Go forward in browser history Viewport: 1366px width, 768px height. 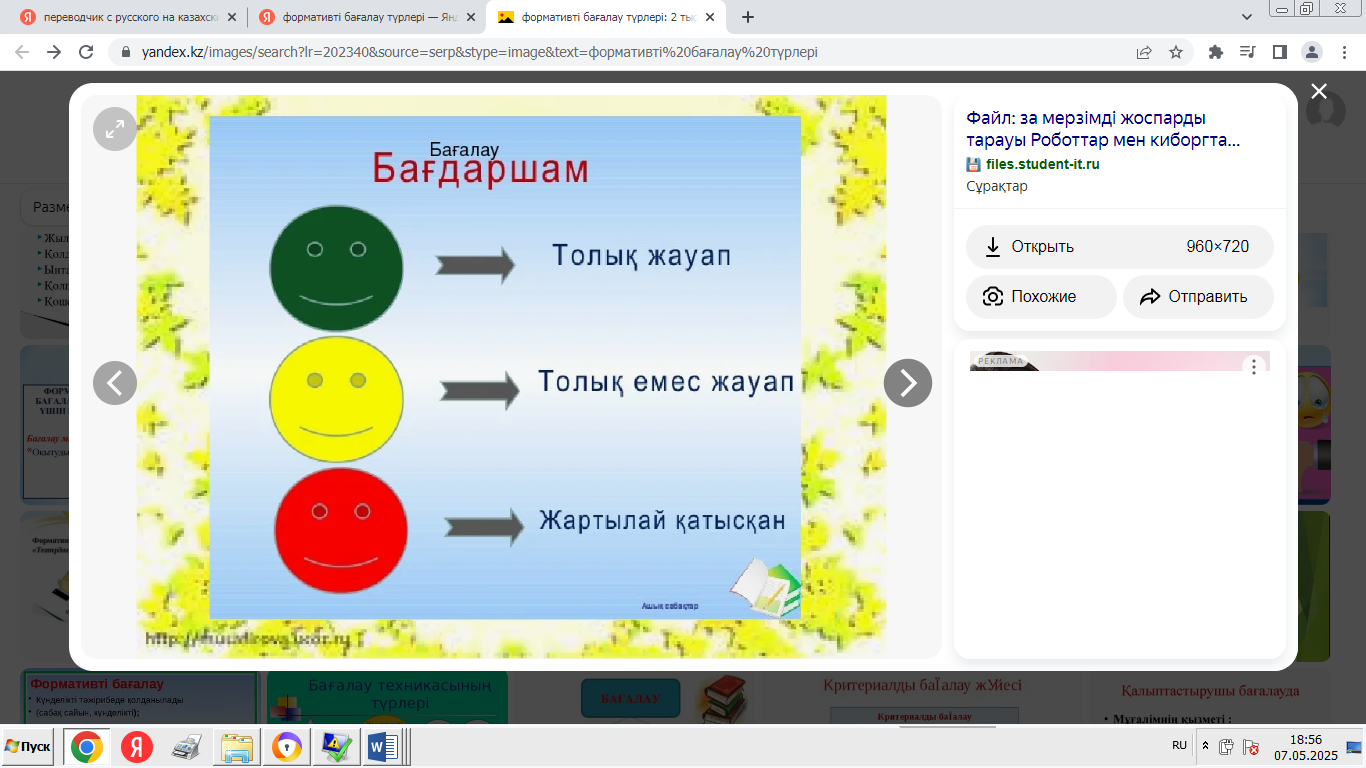pos(54,52)
